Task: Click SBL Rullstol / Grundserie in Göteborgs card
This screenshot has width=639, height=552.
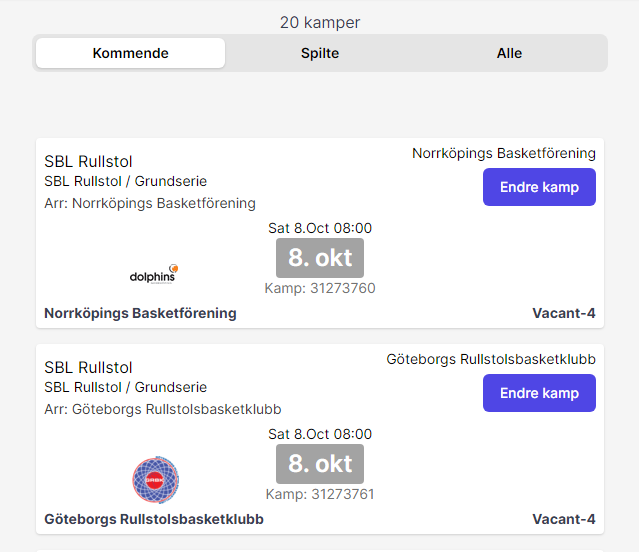Action: pos(126,387)
